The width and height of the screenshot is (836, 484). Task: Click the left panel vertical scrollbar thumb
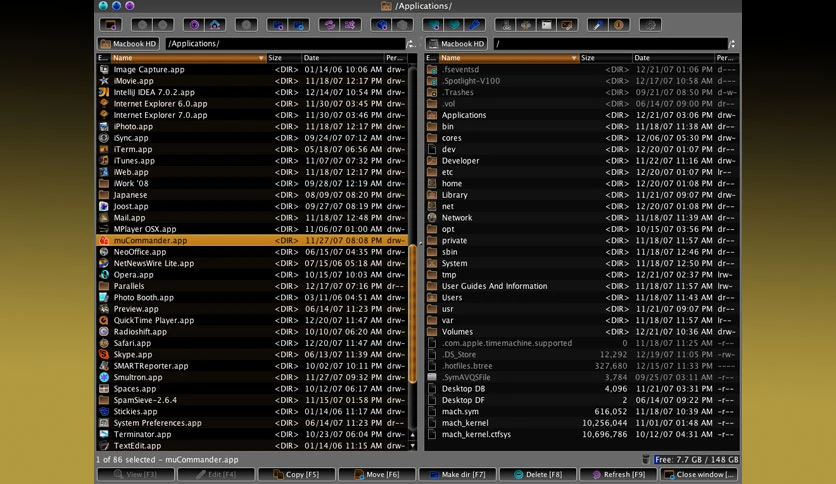click(413, 313)
